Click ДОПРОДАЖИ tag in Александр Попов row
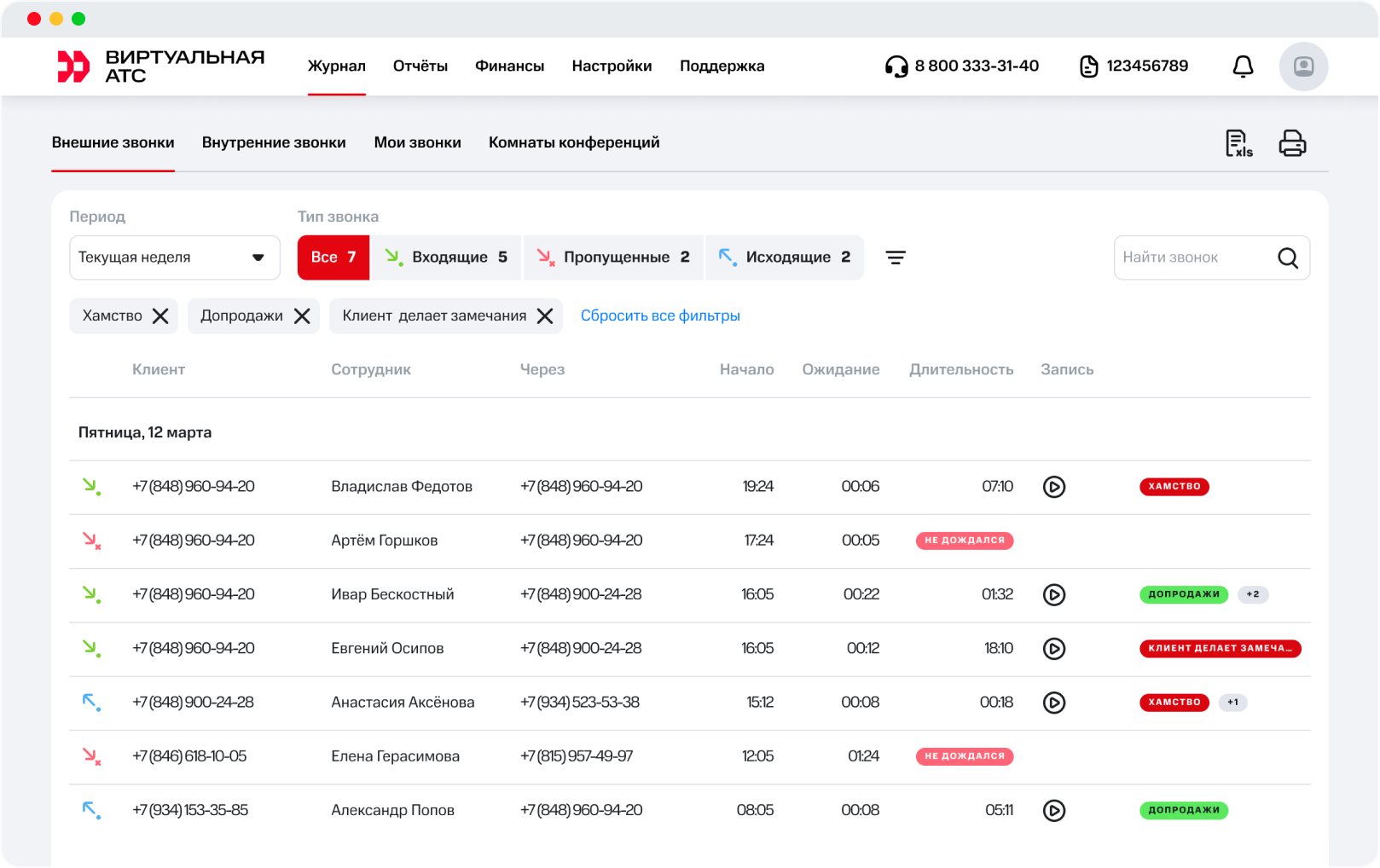The height and width of the screenshot is (868, 1380). pos(1184,811)
